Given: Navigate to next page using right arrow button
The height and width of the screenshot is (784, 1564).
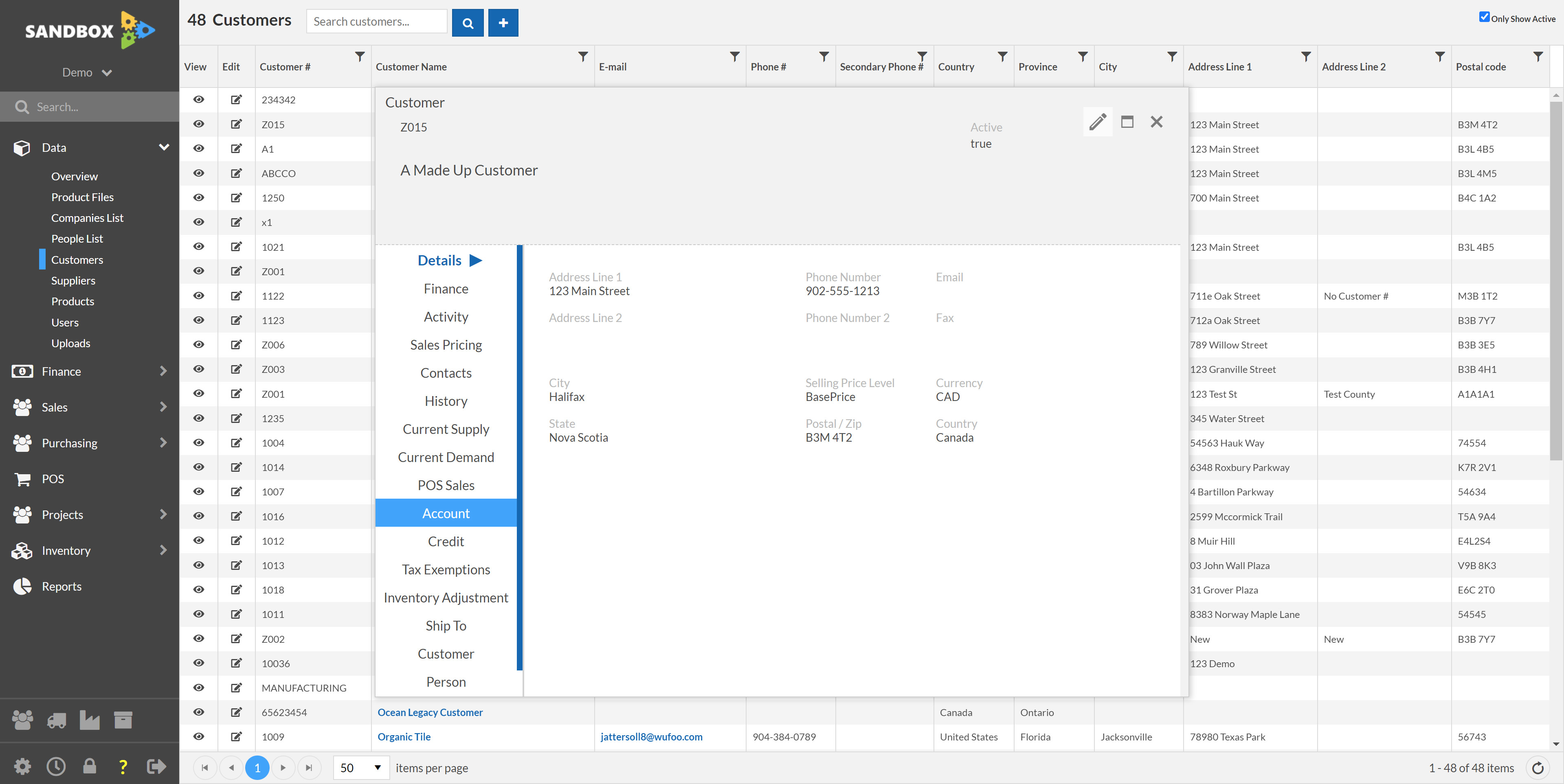Looking at the screenshot, I should (x=283, y=767).
